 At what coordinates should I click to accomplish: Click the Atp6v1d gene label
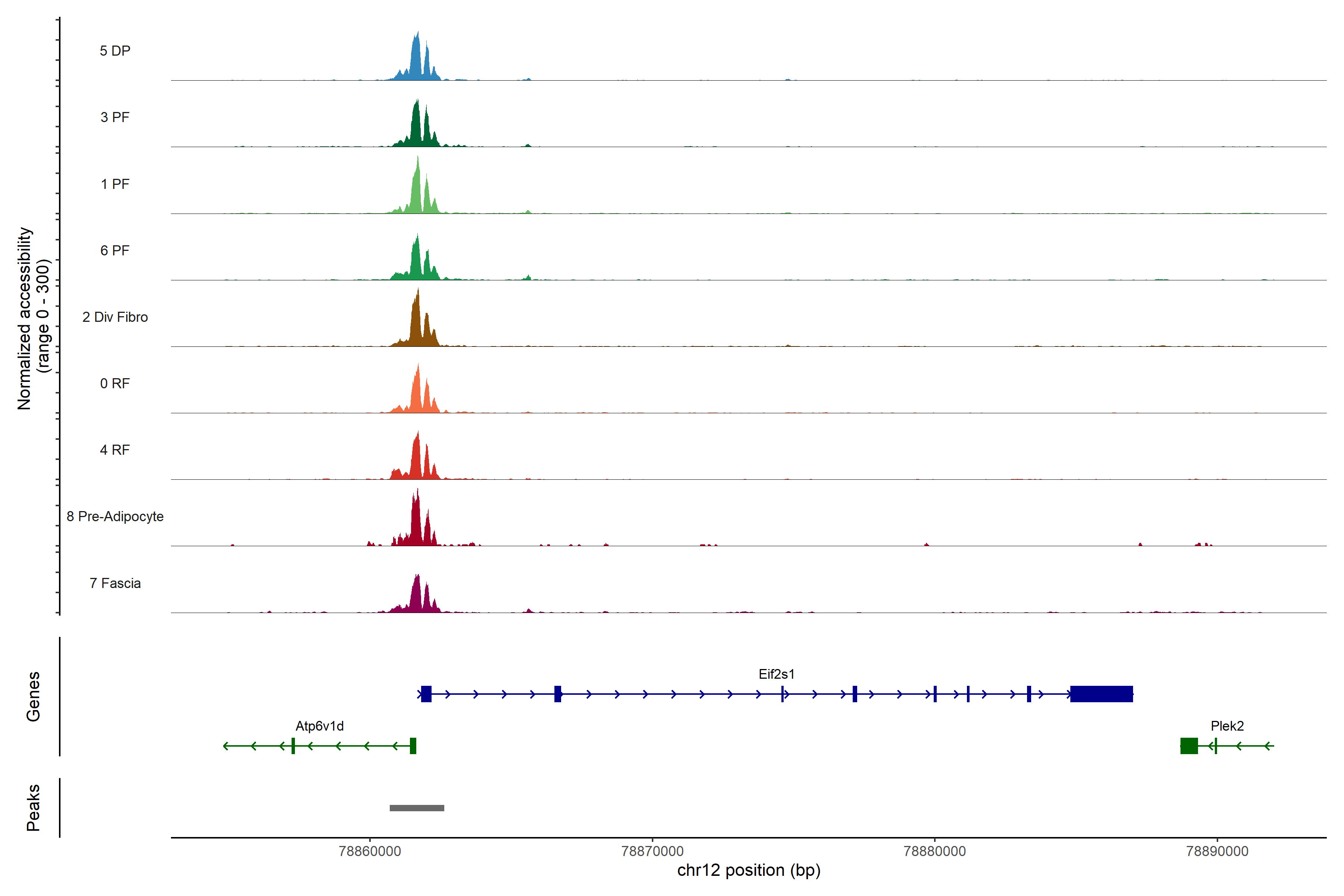pos(320,726)
